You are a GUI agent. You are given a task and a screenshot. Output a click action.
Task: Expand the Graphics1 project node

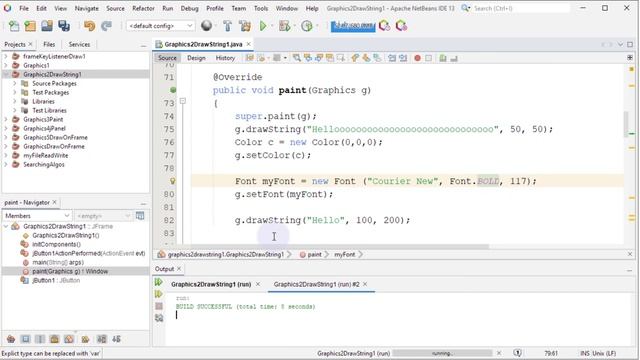(6, 65)
